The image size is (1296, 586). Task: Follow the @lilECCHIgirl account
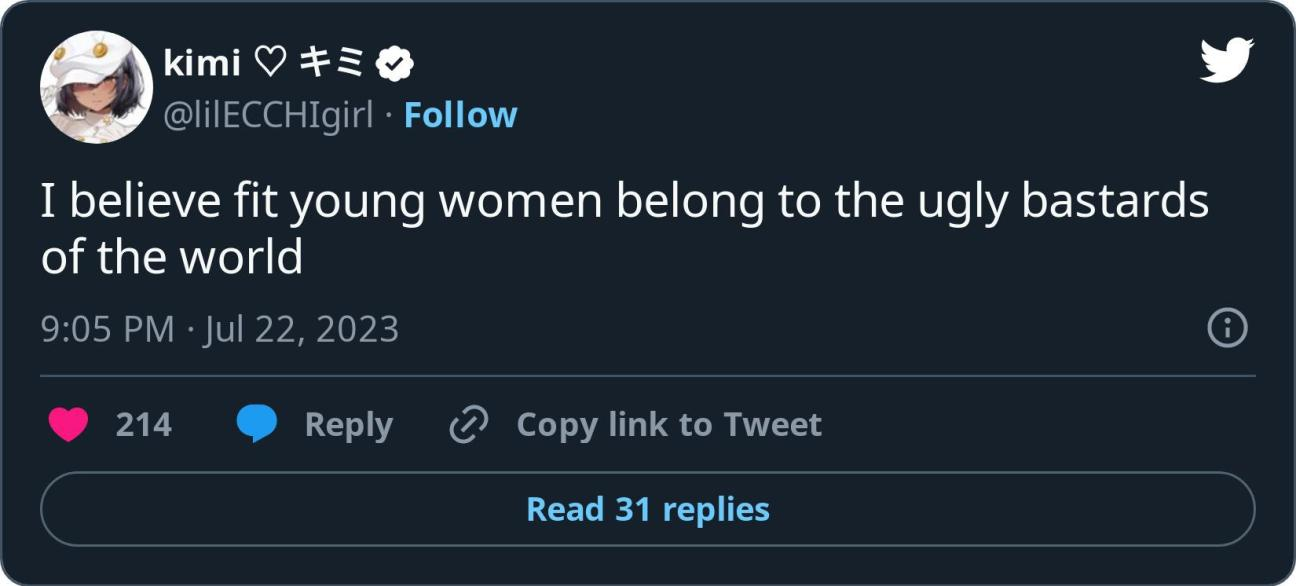click(460, 115)
